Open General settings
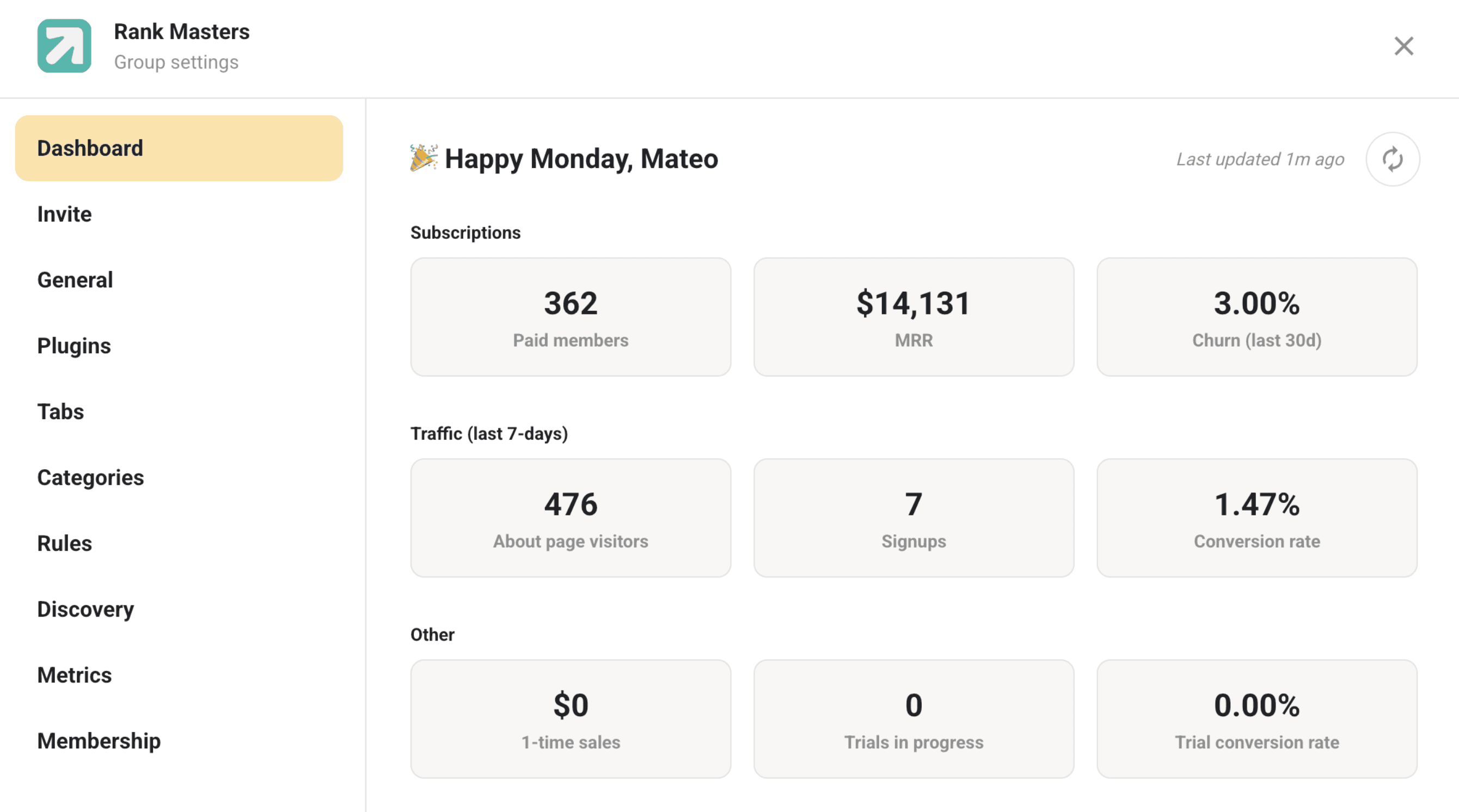Screen dimensions: 1459x812 click(75, 280)
